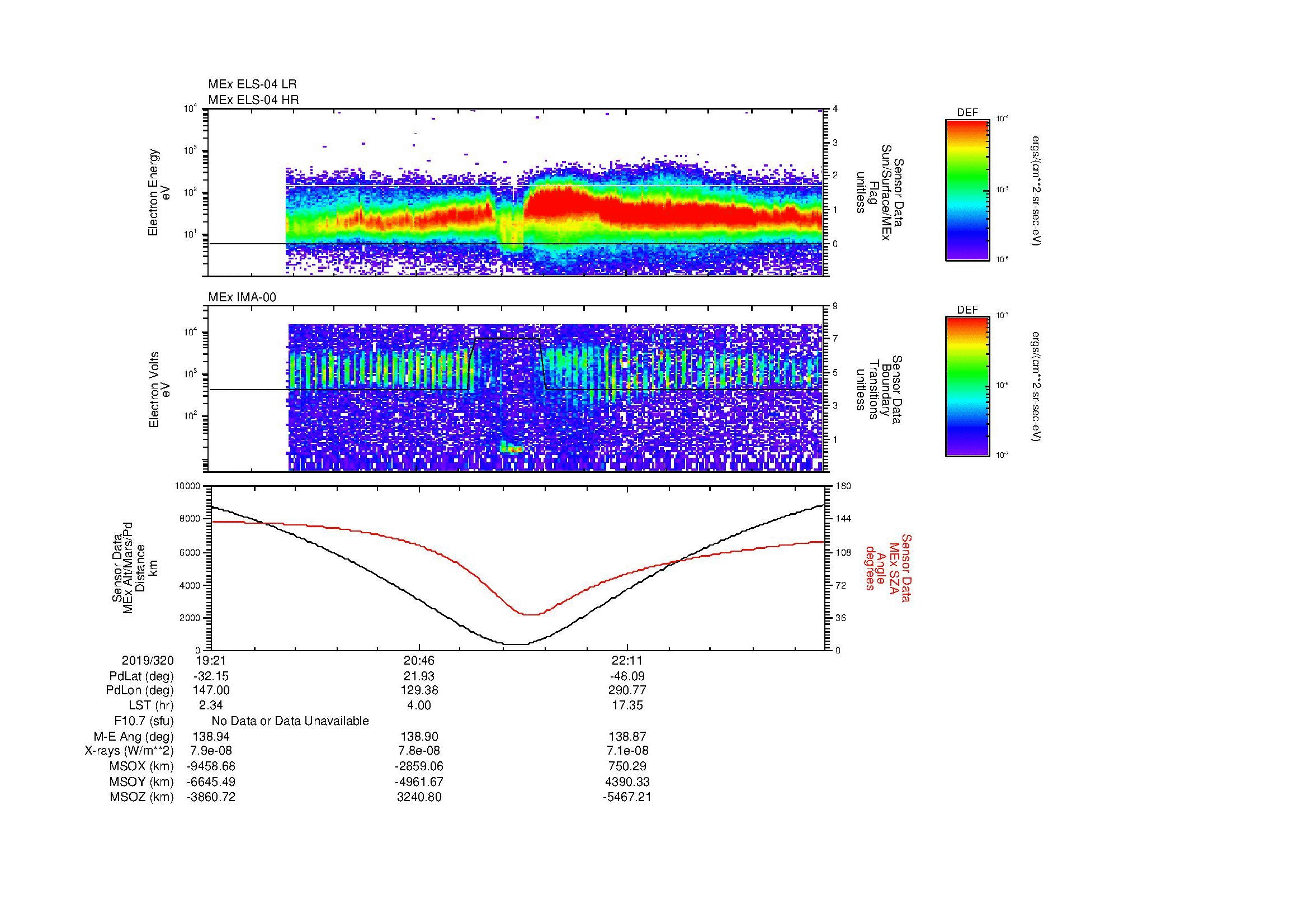Viewport: 1308px width, 924px height.
Task: Click the M-E Ang value 138.87
Action: [627, 737]
